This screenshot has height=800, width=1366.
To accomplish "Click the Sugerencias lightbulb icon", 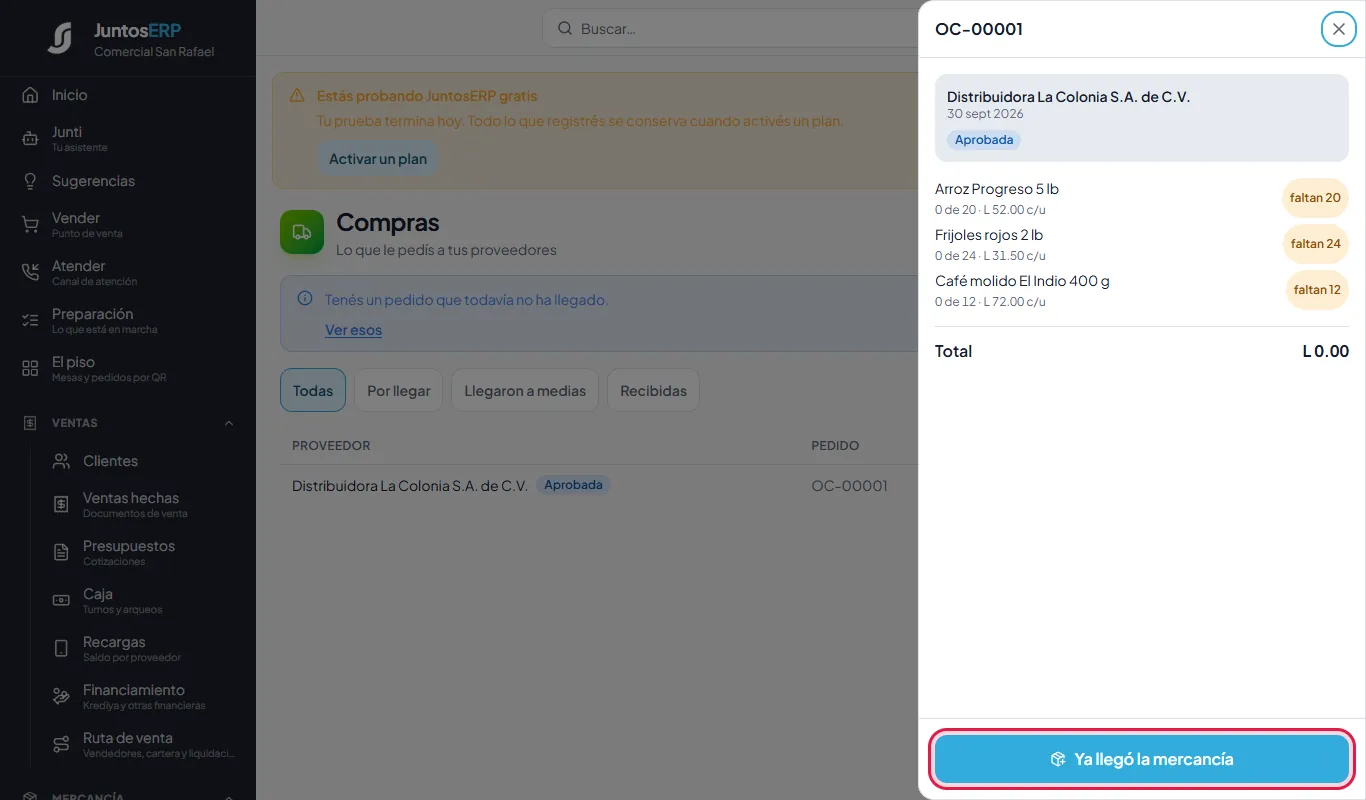I will pyautogui.click(x=30, y=181).
